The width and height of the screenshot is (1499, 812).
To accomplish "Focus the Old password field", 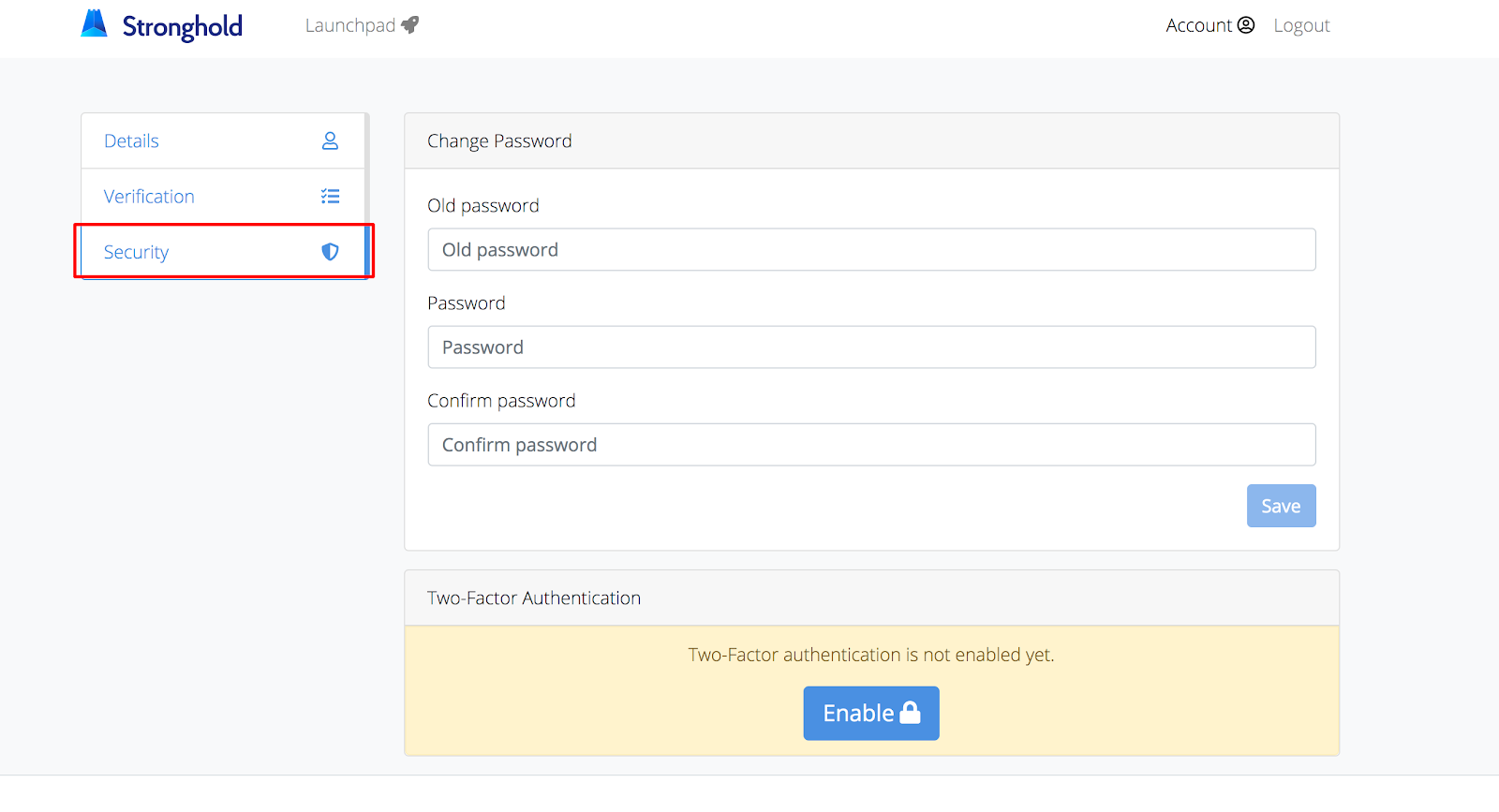I will [871, 250].
